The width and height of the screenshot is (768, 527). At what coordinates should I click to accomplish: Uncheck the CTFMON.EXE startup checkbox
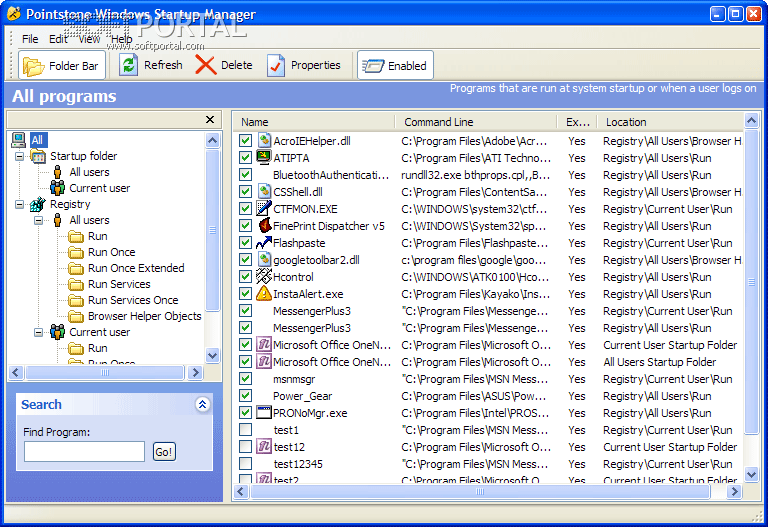point(245,209)
